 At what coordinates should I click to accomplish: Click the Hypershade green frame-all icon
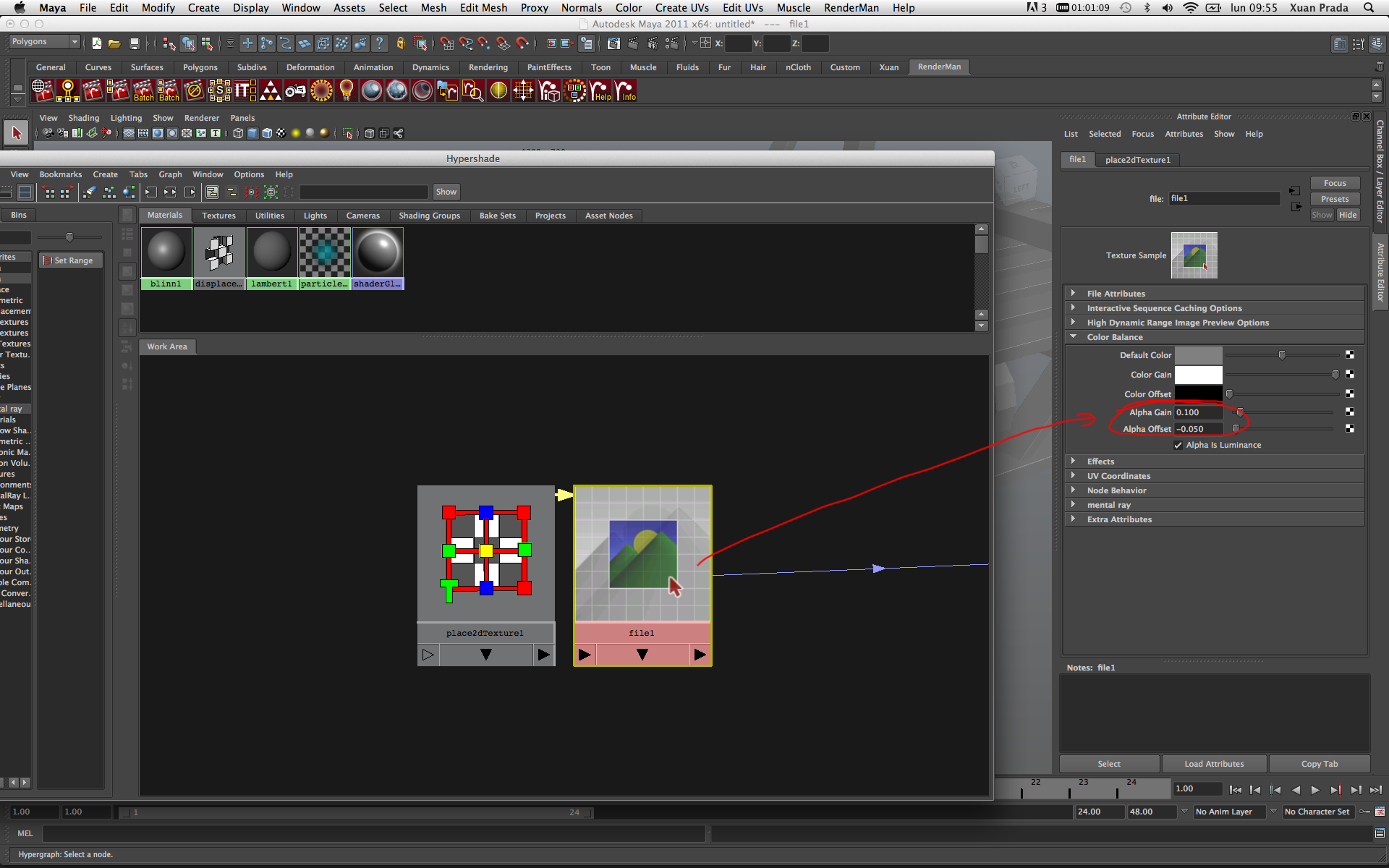pyautogui.click(x=271, y=192)
